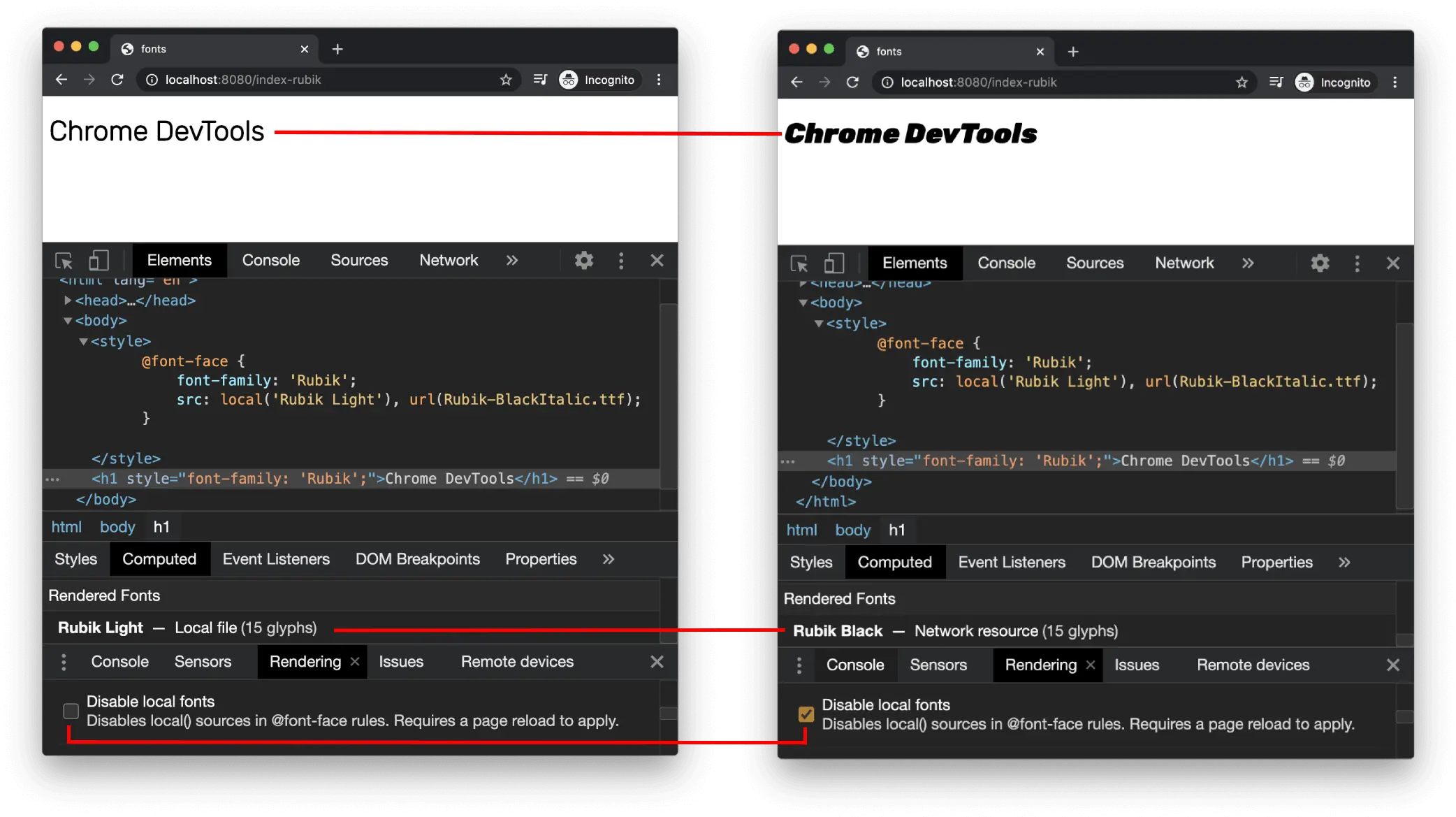Bookmark star in left browser address bar
1456x817 pixels.
(506, 80)
